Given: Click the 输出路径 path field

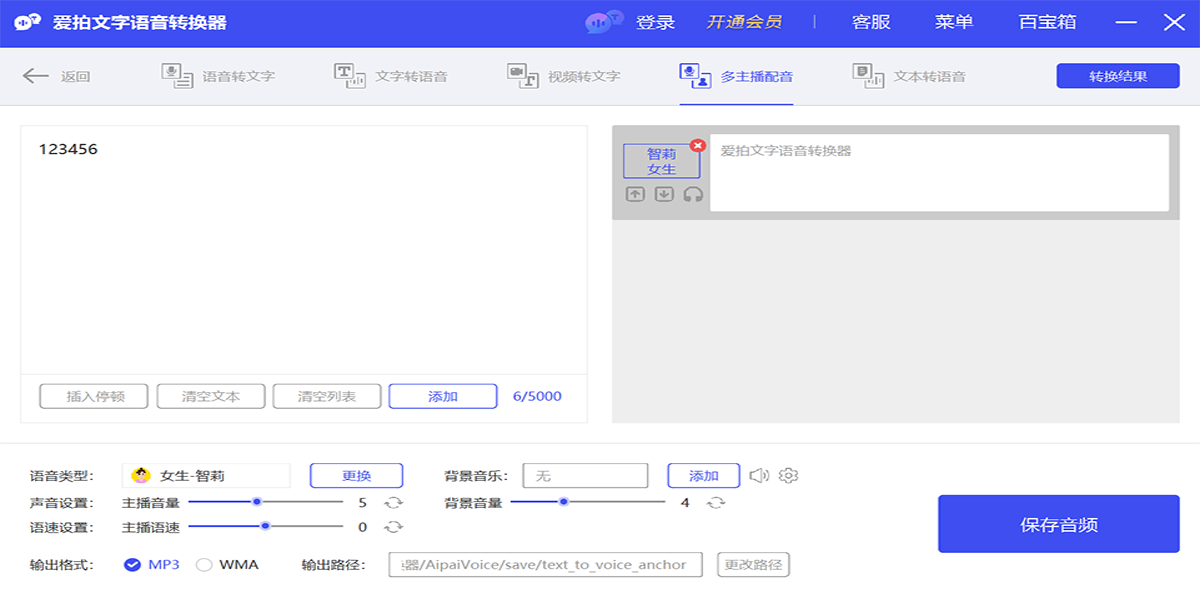Looking at the screenshot, I should pyautogui.click(x=546, y=565).
